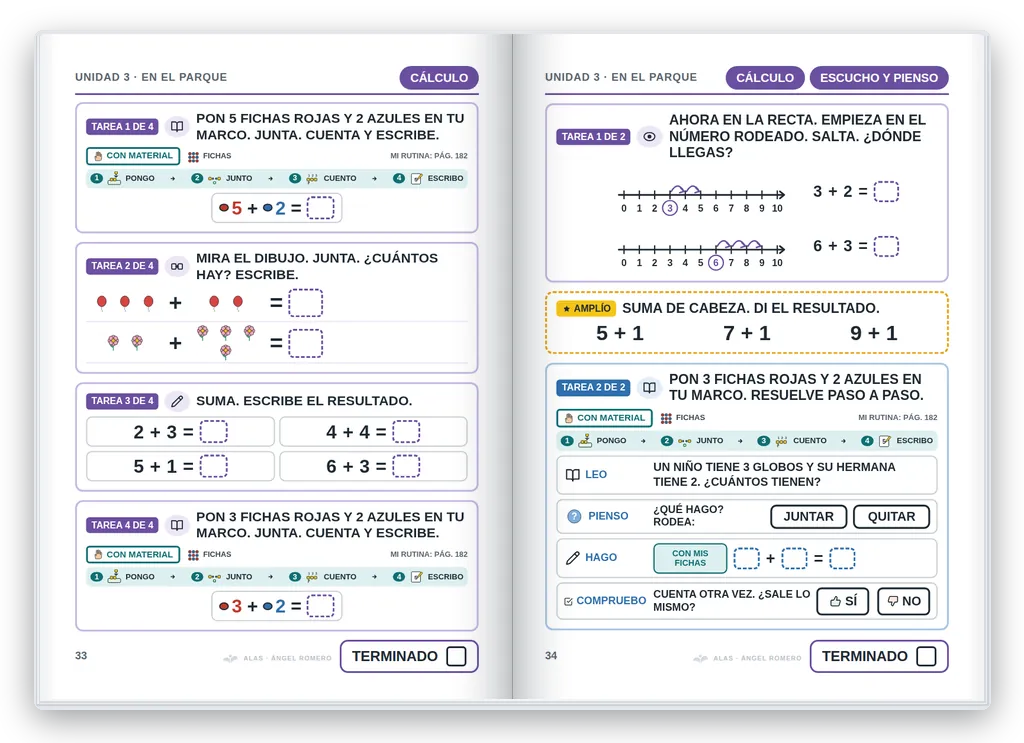Click the book icon beside TAREA 4 DE 4
The height and width of the screenshot is (743, 1024).
pyautogui.click(x=177, y=525)
